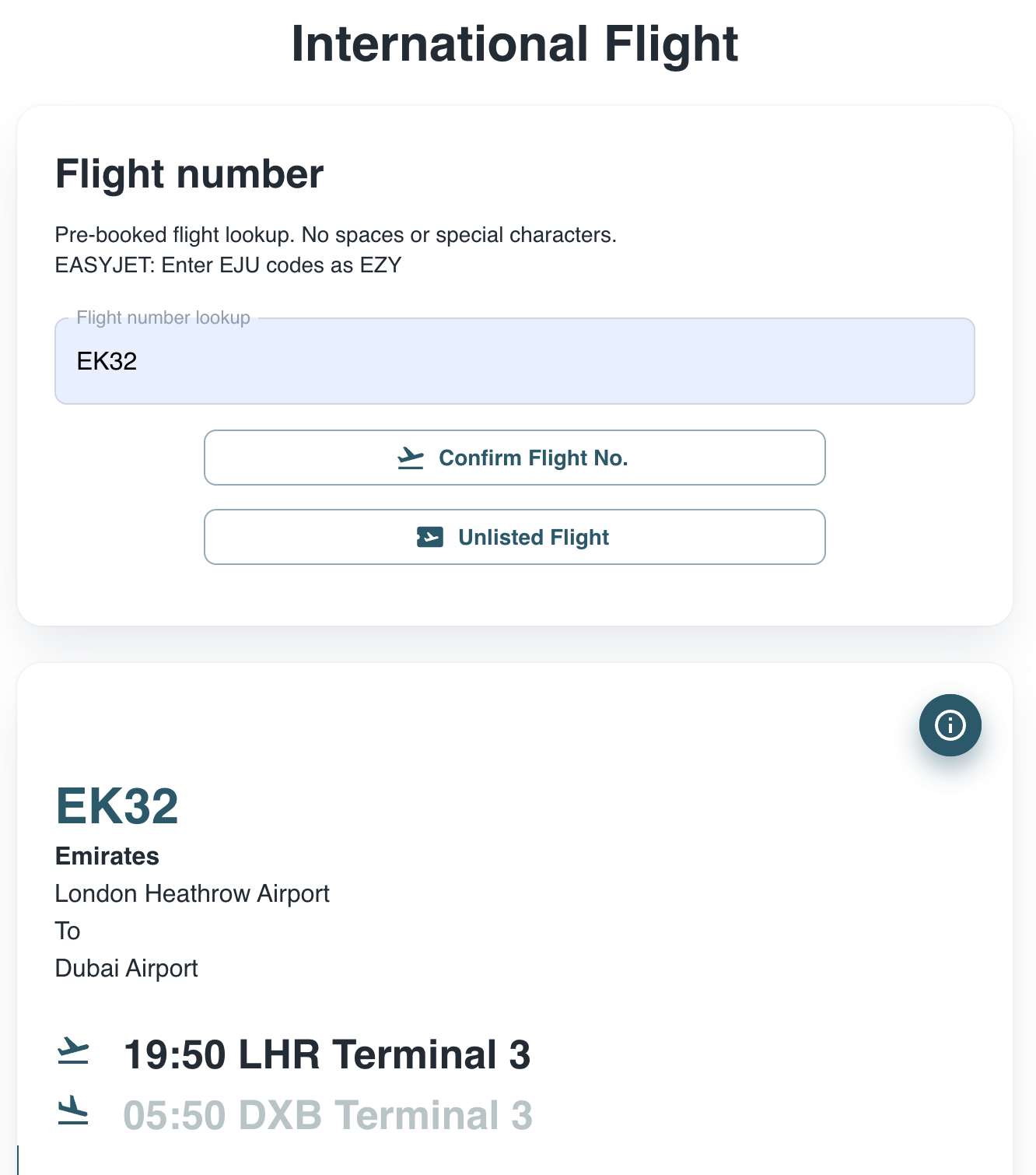Viewport: 1036px width, 1175px height.
Task: Confirm the flight number with the button
Action: tap(514, 458)
